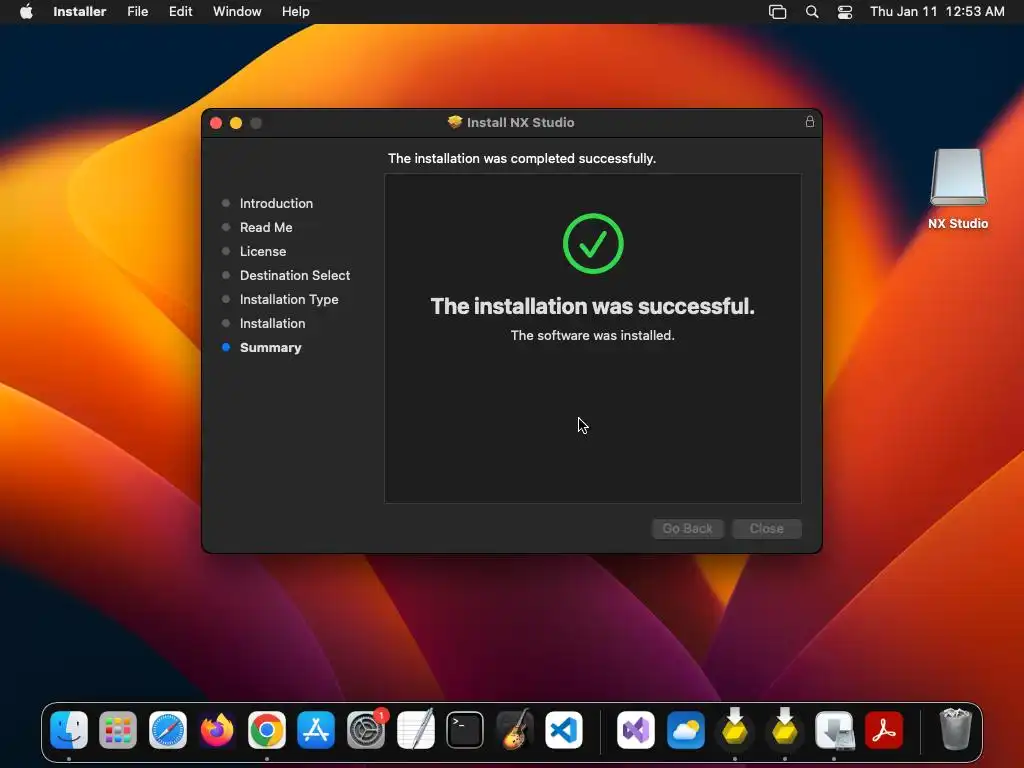Click the Close button in installer
This screenshot has height=768, width=1024.
767,528
